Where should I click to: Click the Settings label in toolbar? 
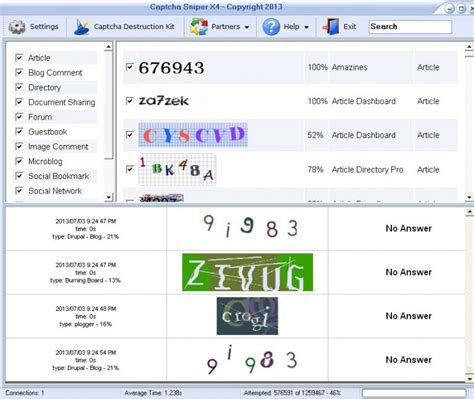44,27
